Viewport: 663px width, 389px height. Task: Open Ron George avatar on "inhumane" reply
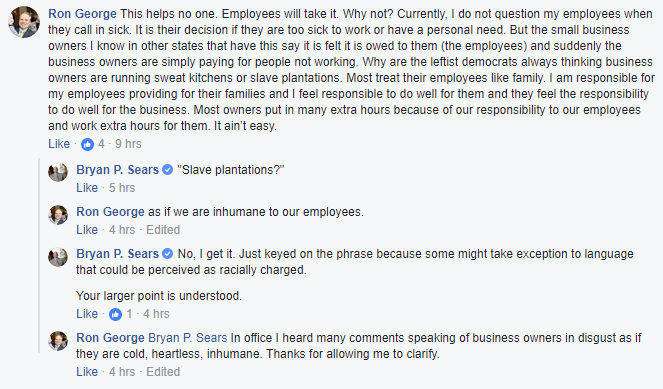(58, 214)
